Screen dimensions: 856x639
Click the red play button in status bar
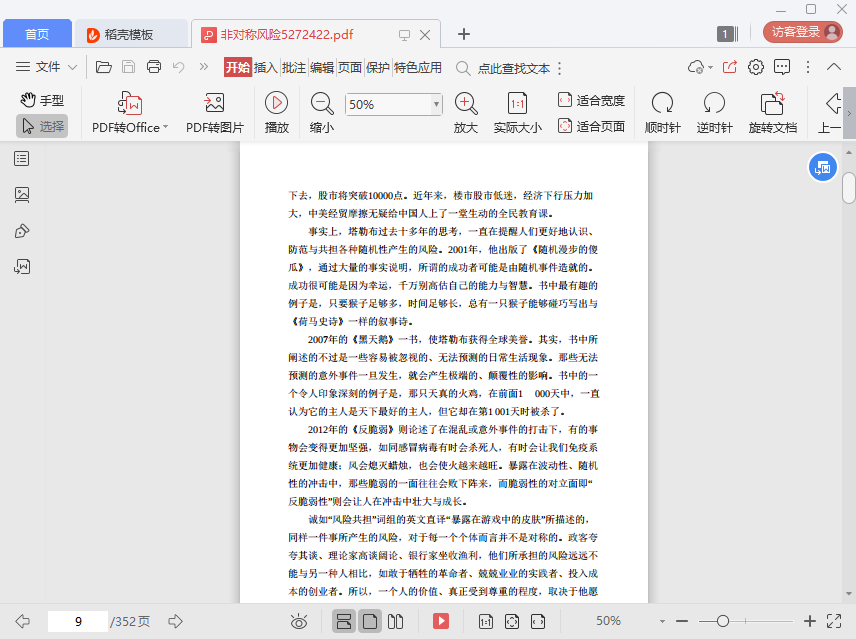tap(441, 621)
